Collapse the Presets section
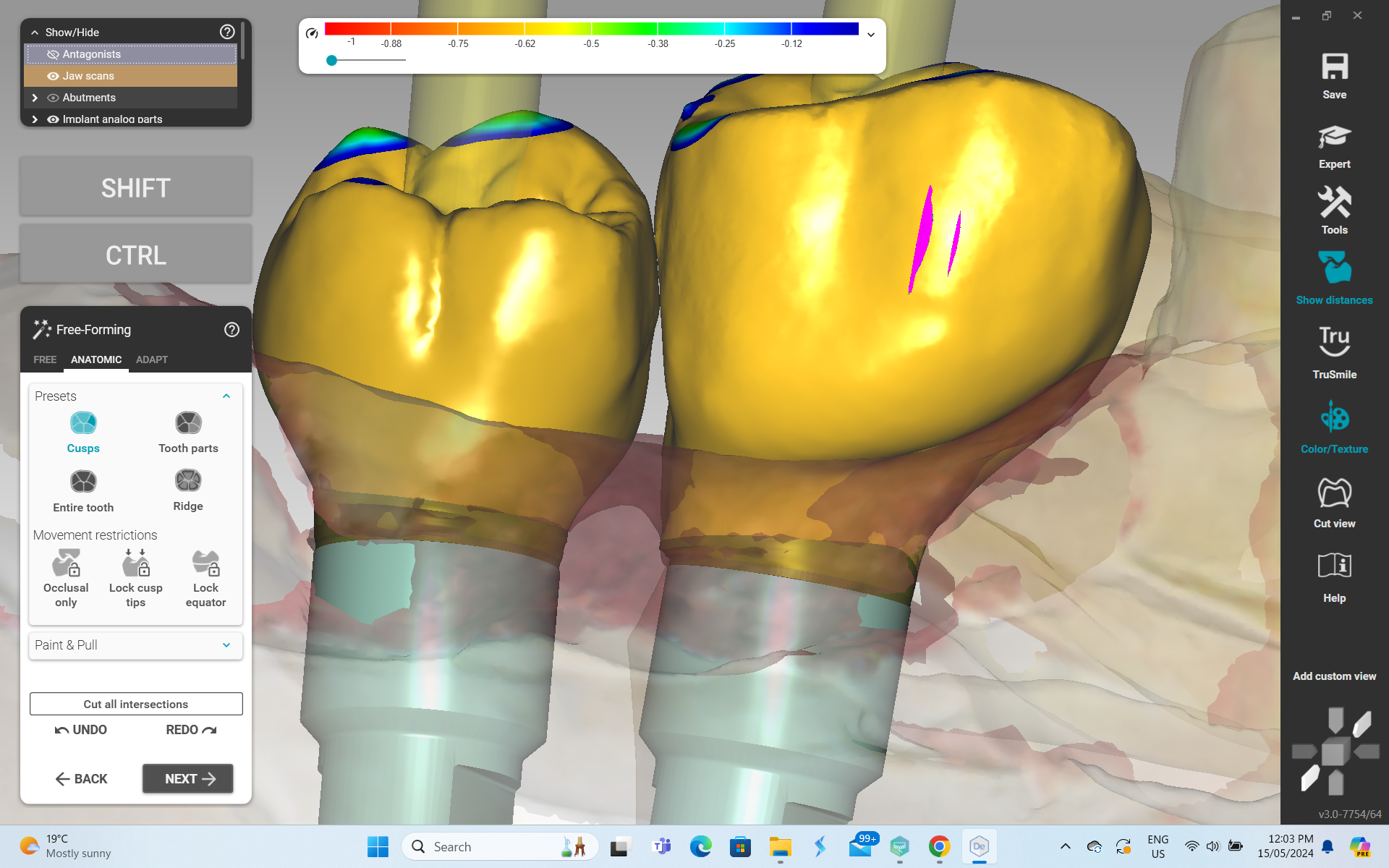Screen dimensions: 1389x868 (226, 396)
